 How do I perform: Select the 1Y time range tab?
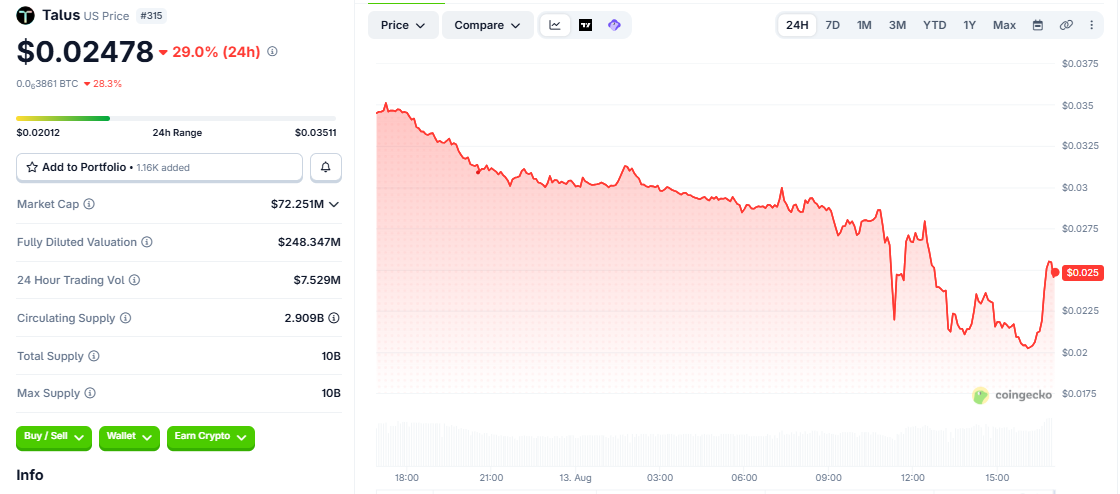pos(969,25)
